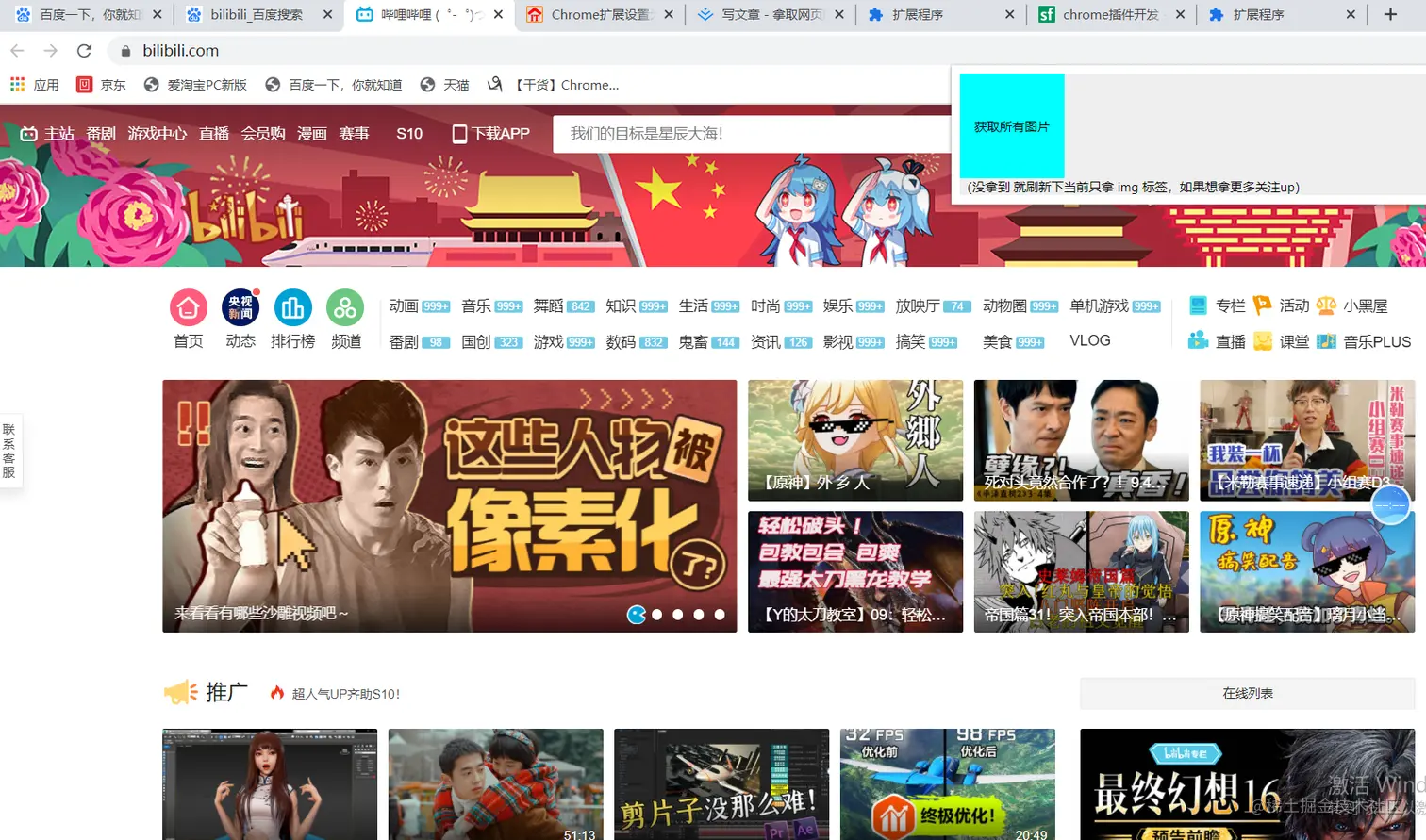Open the 频道 channel icon
The height and width of the screenshot is (840, 1426).
[x=346, y=308]
